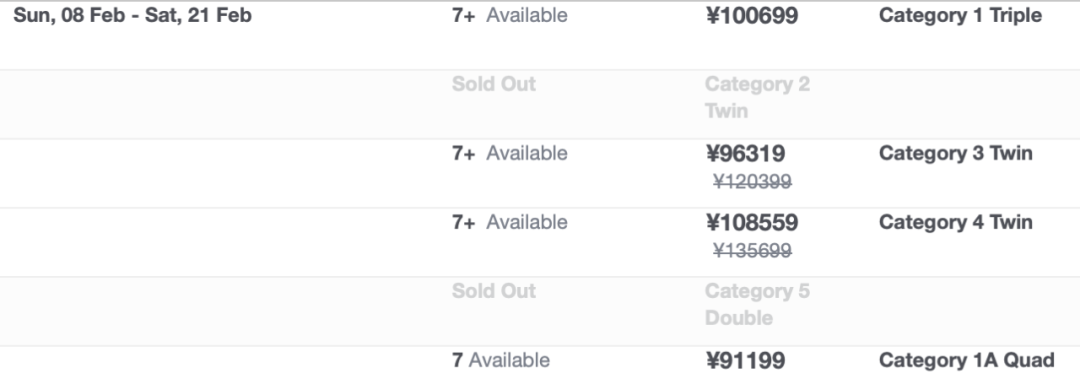The width and height of the screenshot is (1080, 390).
Task: Click the Category 1 Triple room label
Action: click(960, 15)
